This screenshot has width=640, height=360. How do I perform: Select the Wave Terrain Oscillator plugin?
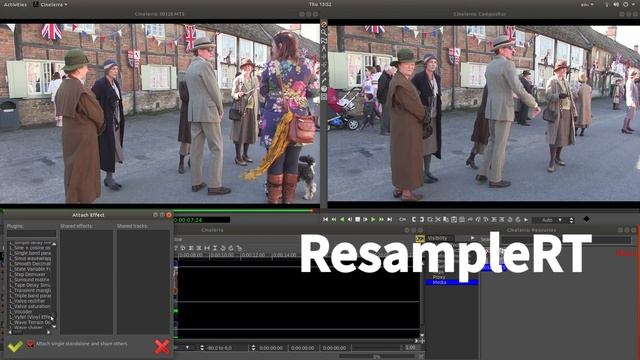tap(30, 322)
